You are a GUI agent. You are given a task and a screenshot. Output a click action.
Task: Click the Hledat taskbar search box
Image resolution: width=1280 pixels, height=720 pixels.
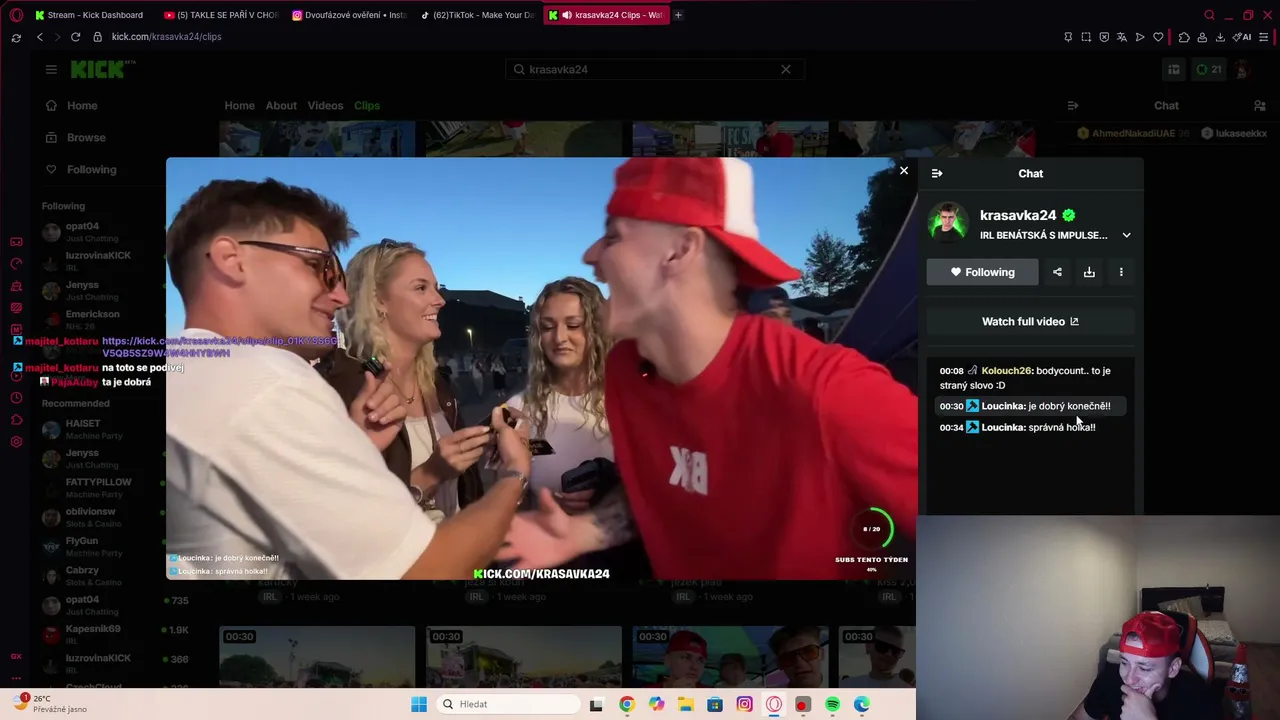pyautogui.click(x=507, y=704)
